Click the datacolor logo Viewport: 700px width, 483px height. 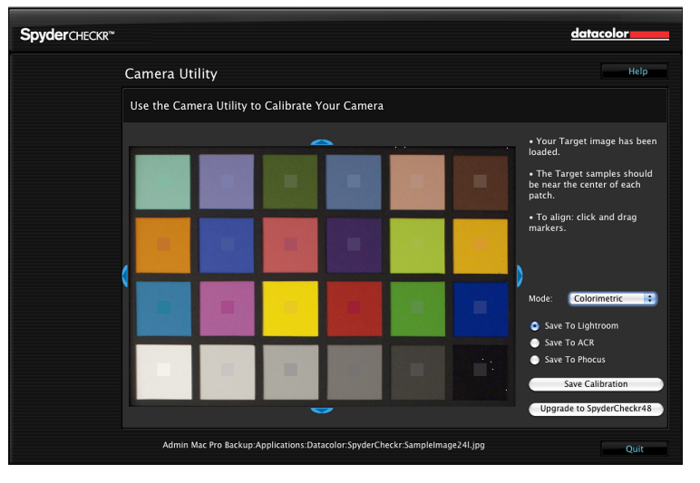click(x=620, y=34)
